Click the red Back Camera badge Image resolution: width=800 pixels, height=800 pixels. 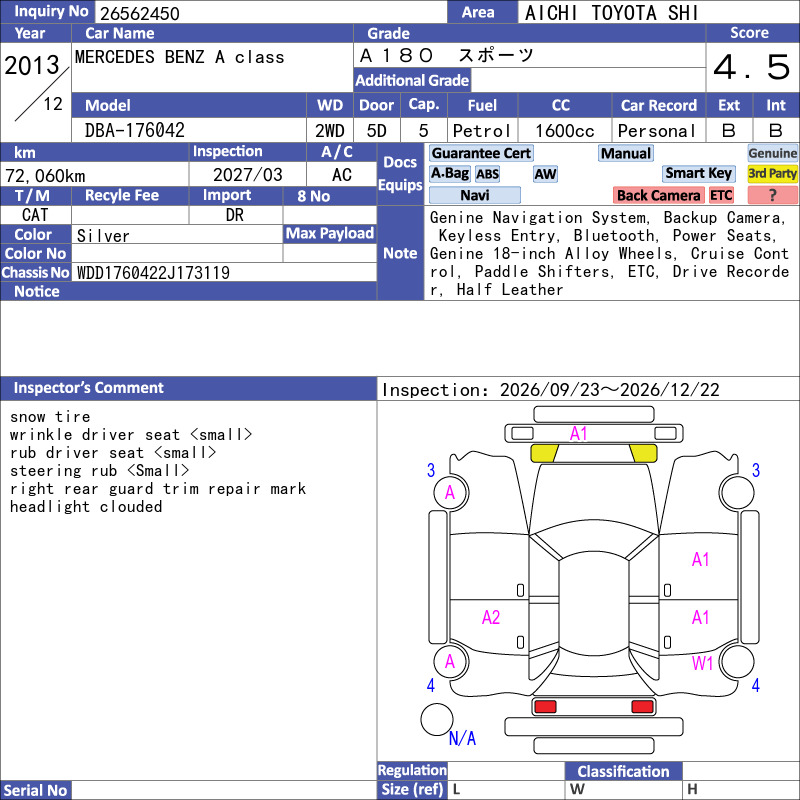(x=658, y=195)
